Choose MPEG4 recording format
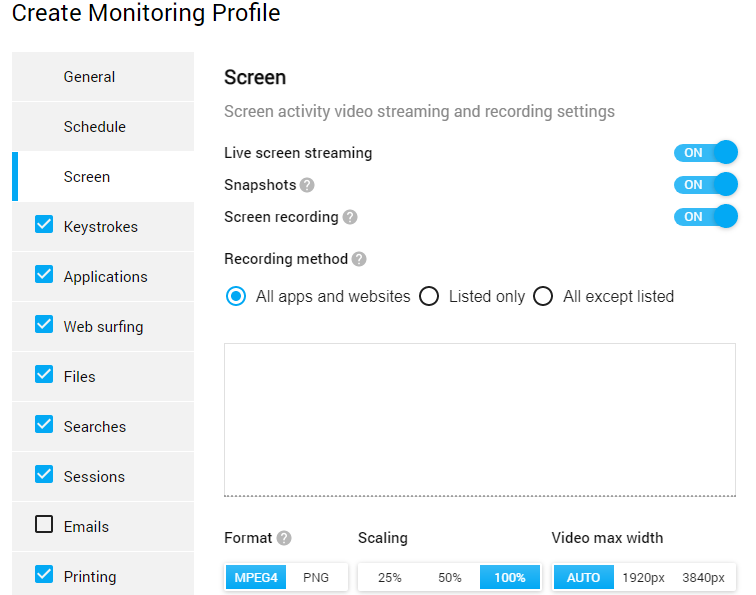This screenshot has height=595, width=756. point(256,577)
